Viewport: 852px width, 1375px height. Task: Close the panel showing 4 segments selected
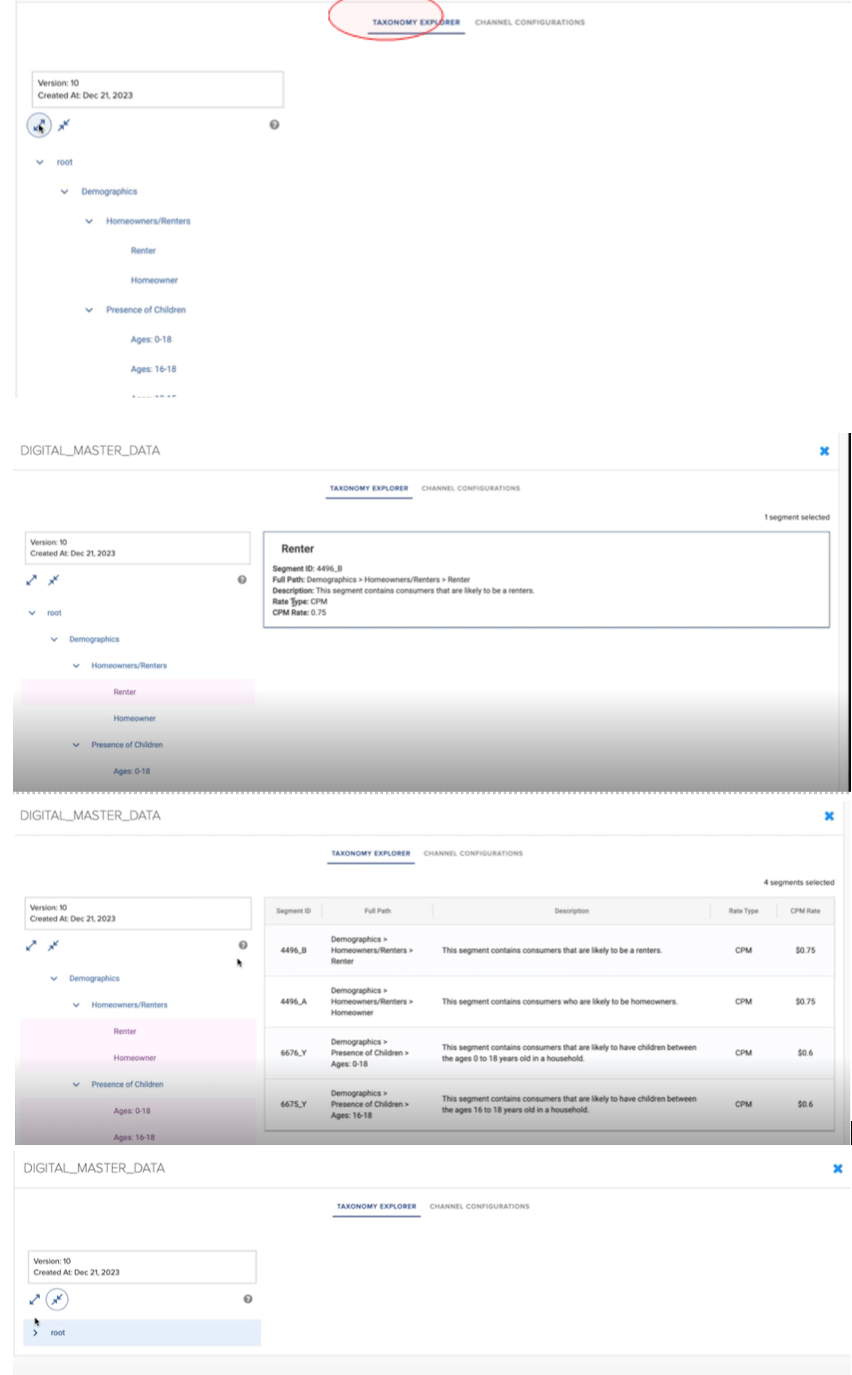[829, 816]
